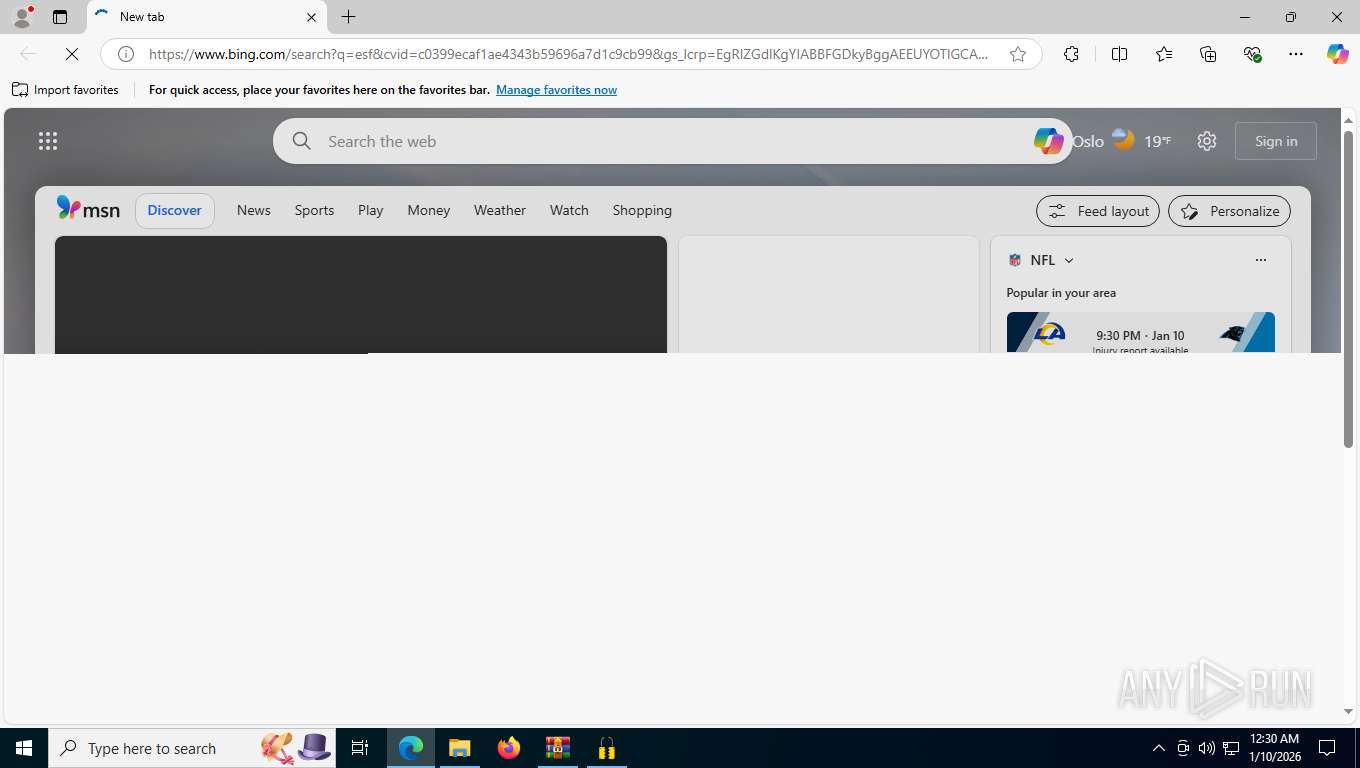Click the Search the web field
Screen dimensions: 1360x768
672,141
